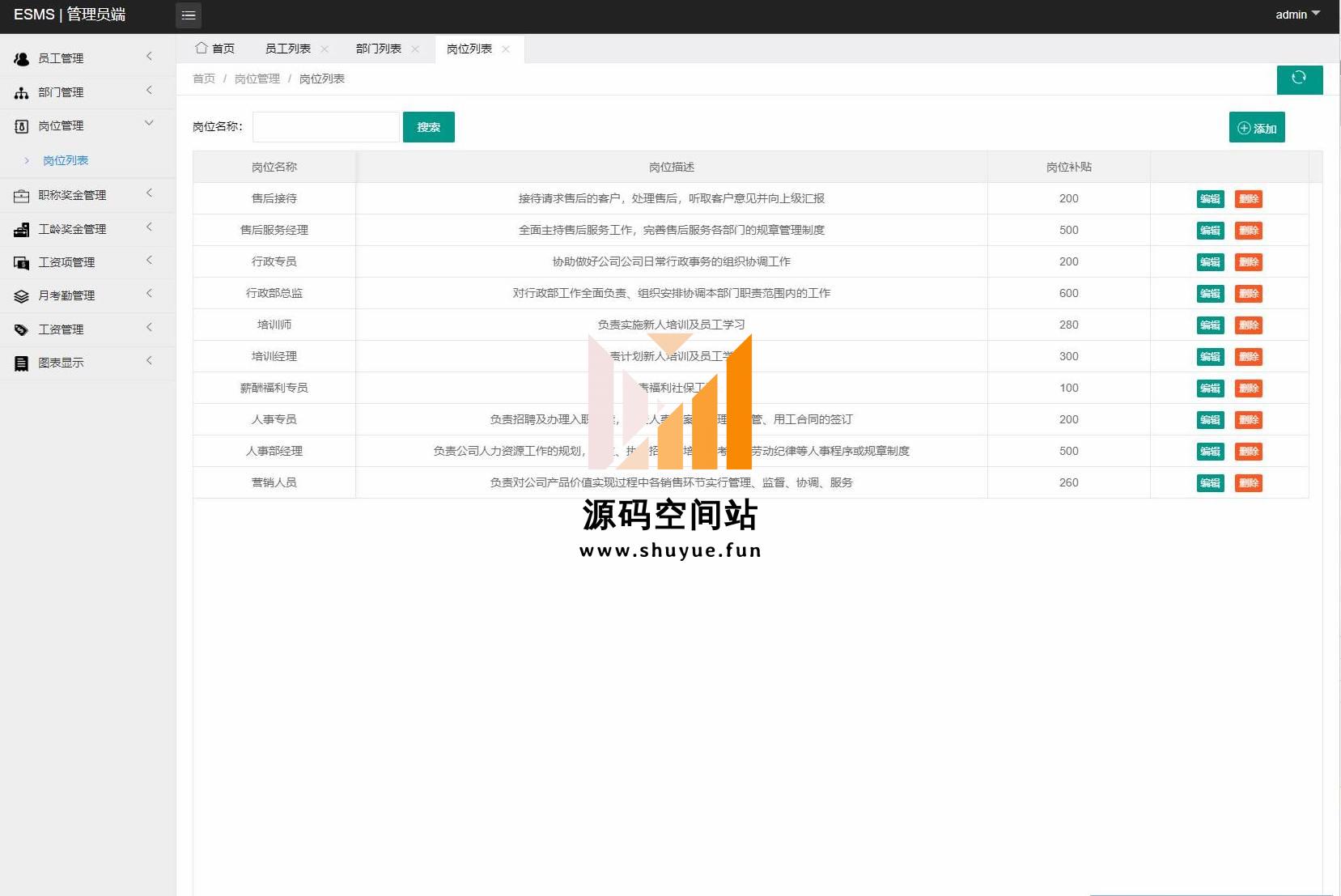Click the 首页 breadcrumb link

pyautogui.click(x=204, y=79)
